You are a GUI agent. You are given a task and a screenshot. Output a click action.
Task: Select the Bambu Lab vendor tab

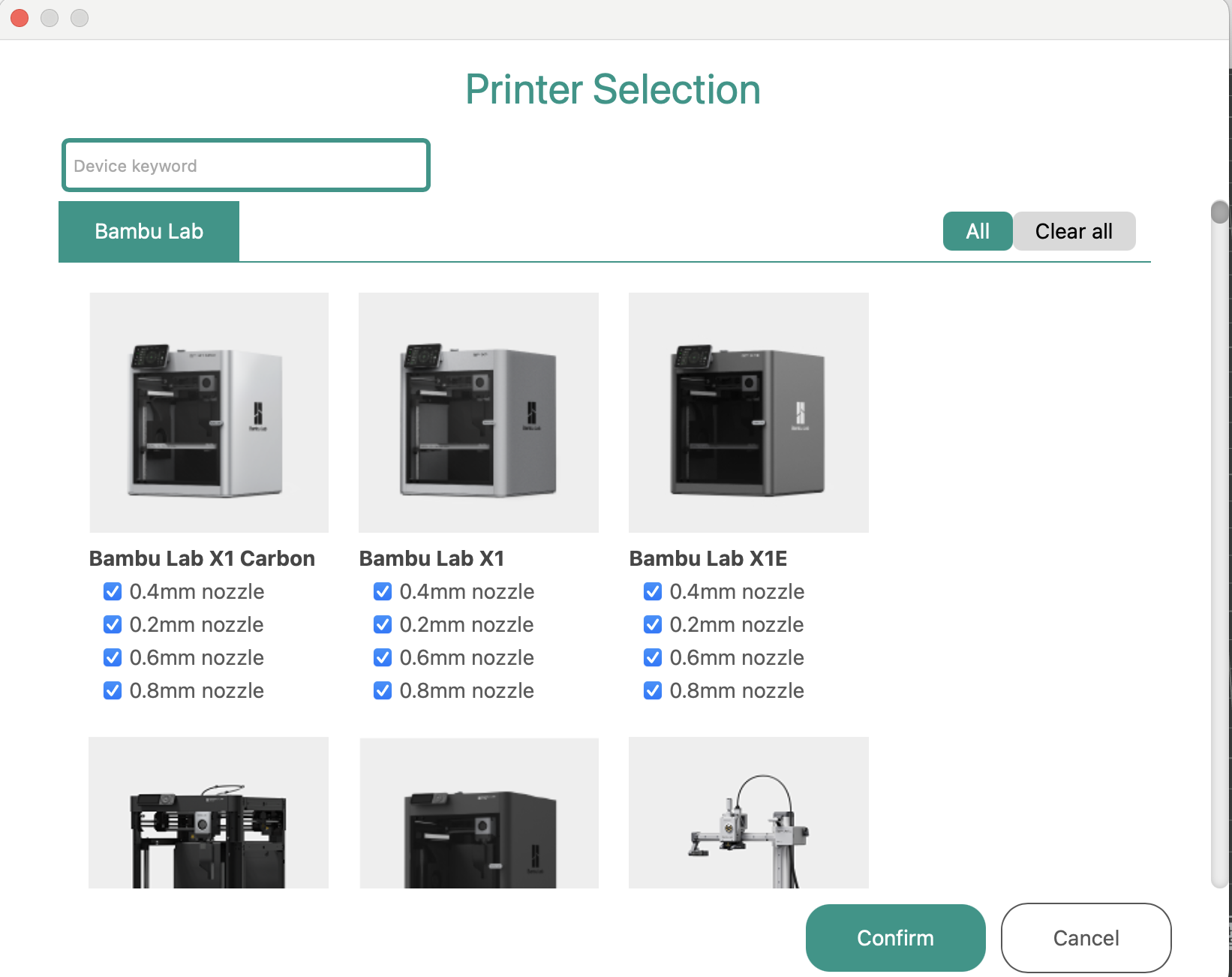click(x=149, y=231)
